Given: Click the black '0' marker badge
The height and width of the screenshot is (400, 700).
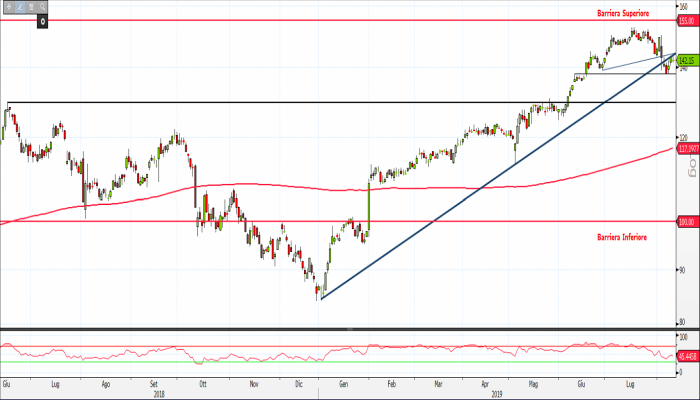Looking at the screenshot, I should tap(43, 20).
